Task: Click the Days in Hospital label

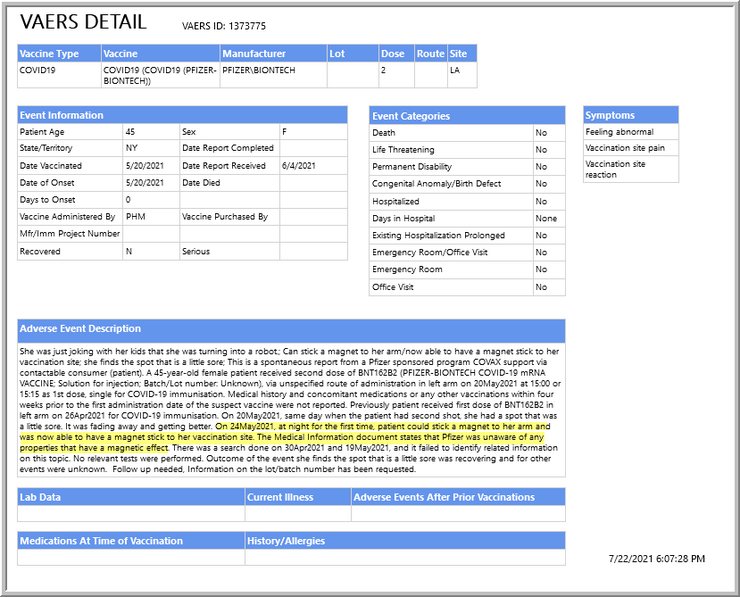Action: pos(404,219)
